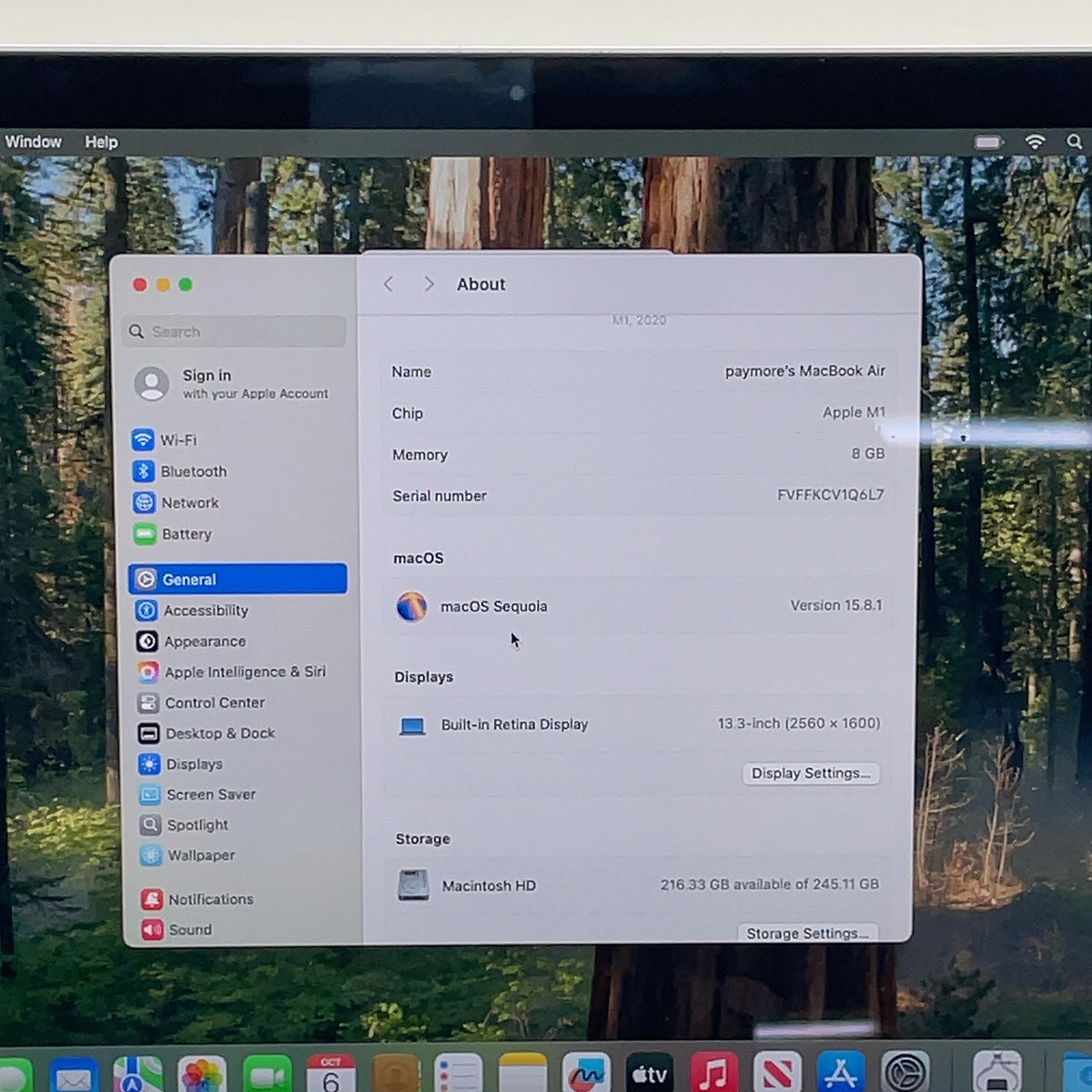Select Control Center in the sidebar
The width and height of the screenshot is (1092, 1092).
tap(201, 703)
